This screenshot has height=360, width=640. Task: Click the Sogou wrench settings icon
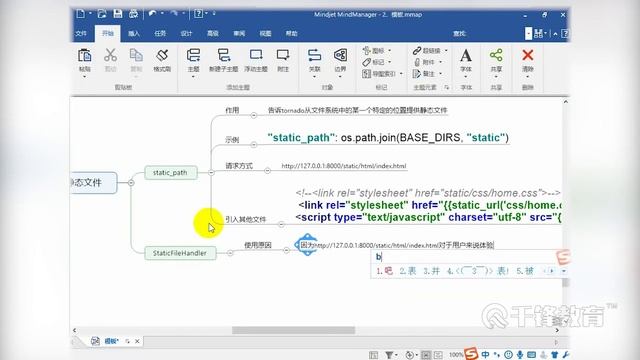tap(566, 355)
